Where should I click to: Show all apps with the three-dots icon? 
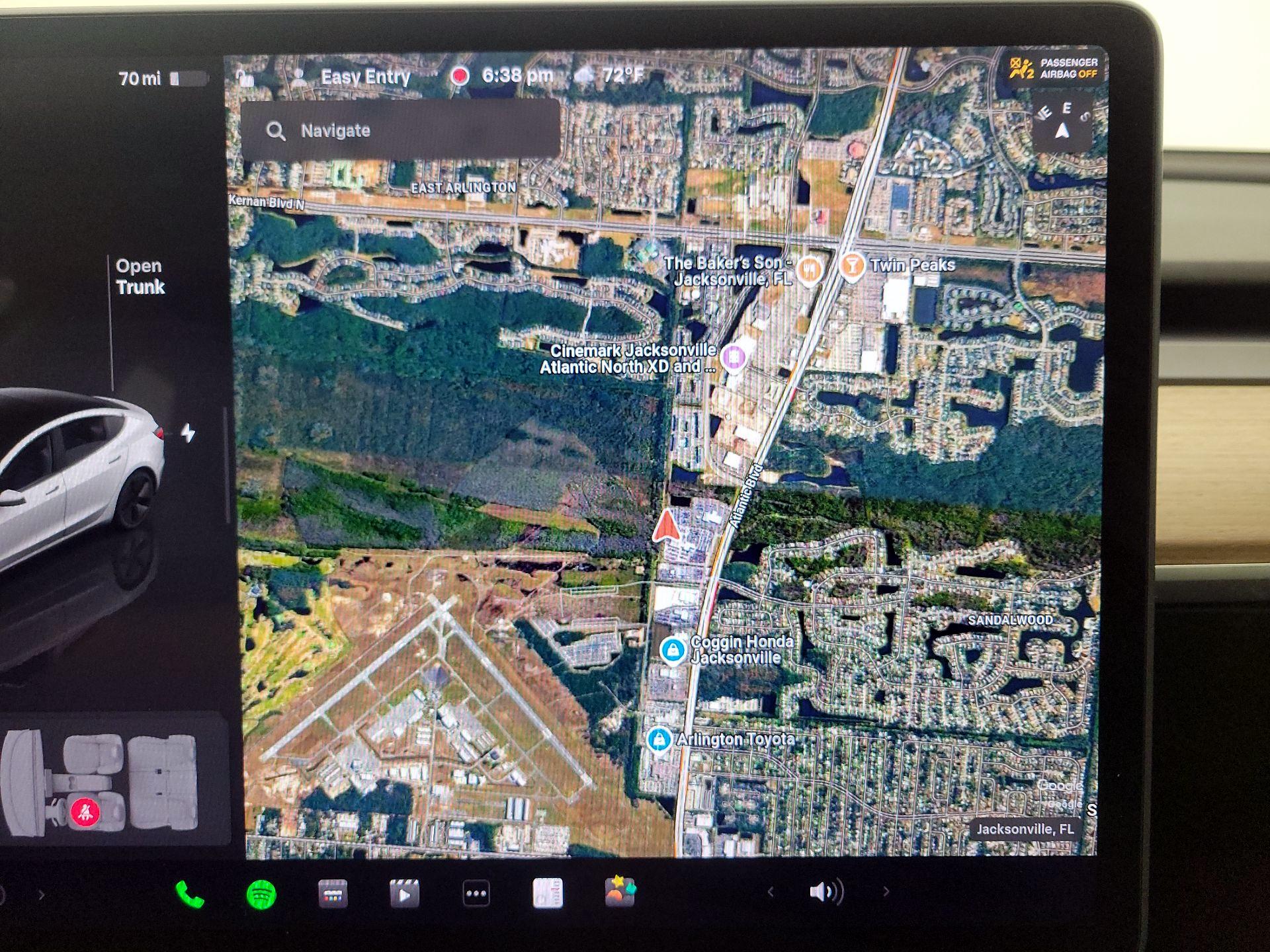click(476, 894)
